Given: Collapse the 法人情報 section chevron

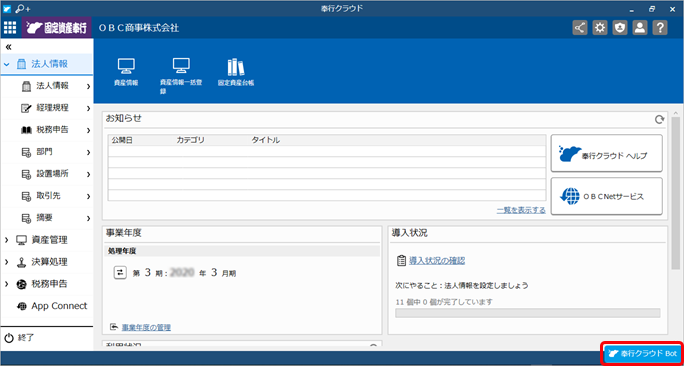Looking at the screenshot, I should click(x=7, y=65).
